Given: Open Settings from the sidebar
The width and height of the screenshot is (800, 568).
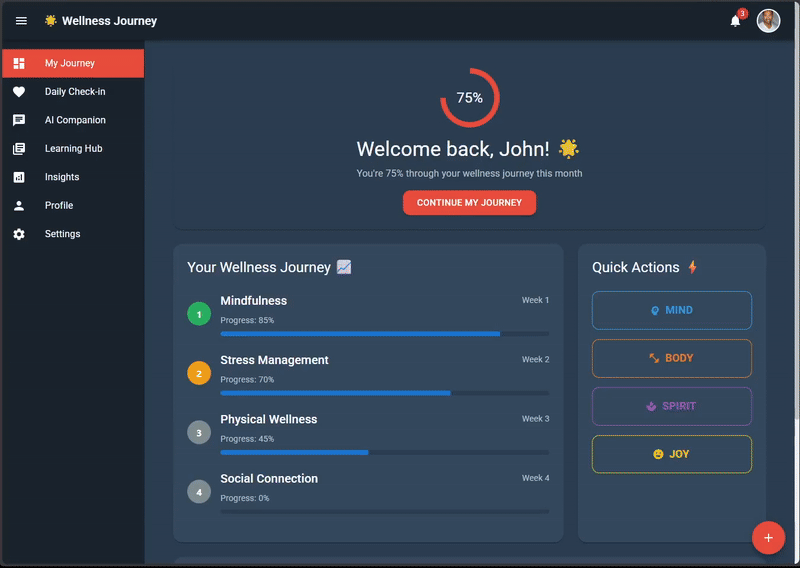Looking at the screenshot, I should 73,234.
